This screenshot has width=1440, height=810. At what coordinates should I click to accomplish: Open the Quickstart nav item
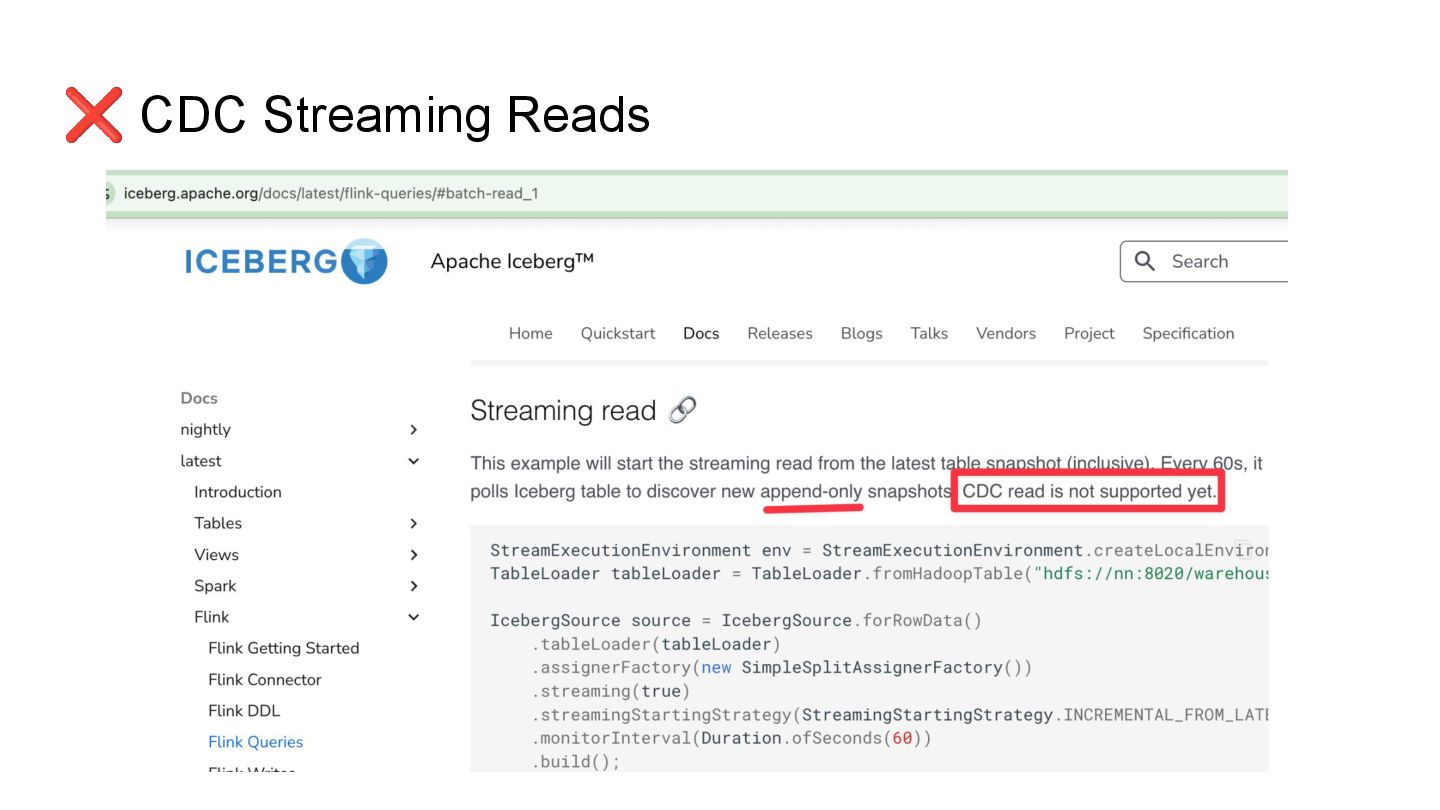click(x=618, y=333)
